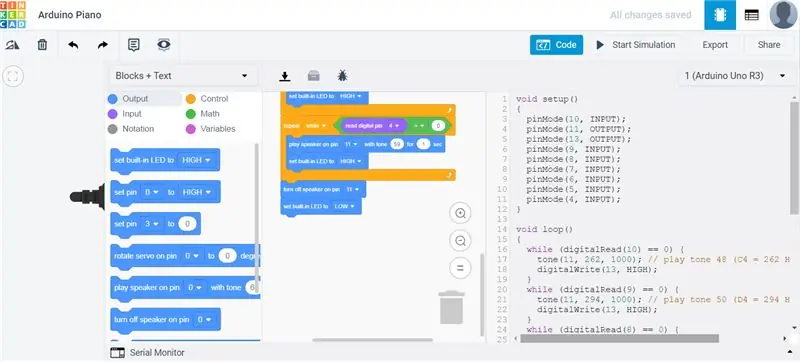Image resolution: width=800 pixels, height=362 pixels.
Task: Expand HIGH dropdown in set built-in LED palette block
Action: coord(196,160)
